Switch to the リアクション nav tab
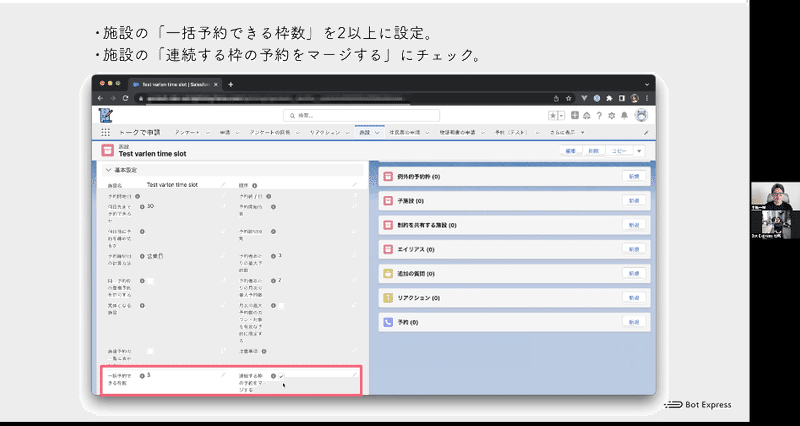This screenshot has width=800, height=426. (324, 133)
